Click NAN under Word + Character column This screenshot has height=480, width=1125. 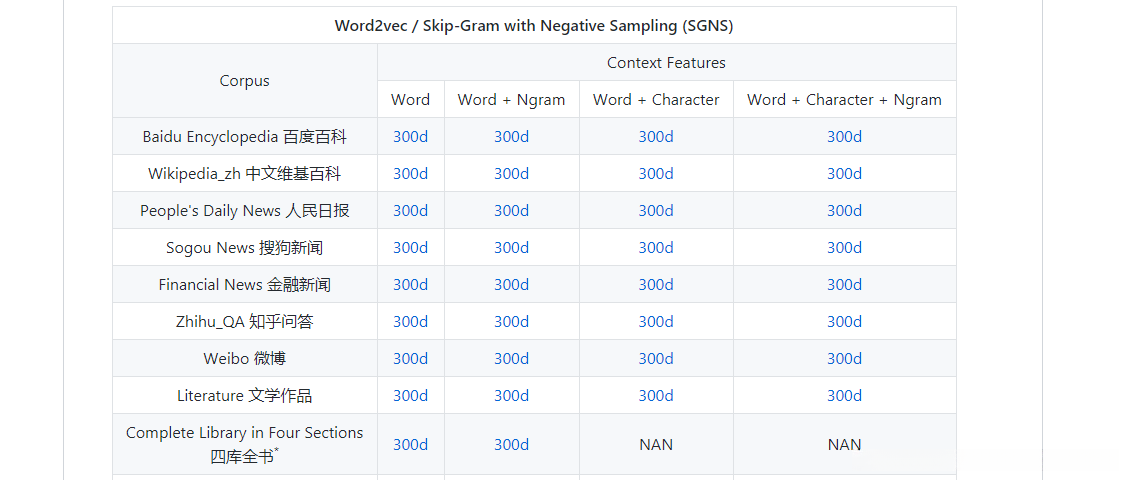coord(656,444)
